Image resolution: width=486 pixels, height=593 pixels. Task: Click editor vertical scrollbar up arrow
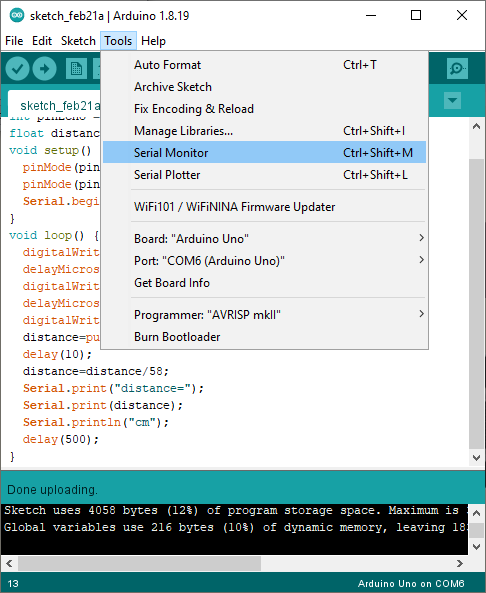pos(477,126)
